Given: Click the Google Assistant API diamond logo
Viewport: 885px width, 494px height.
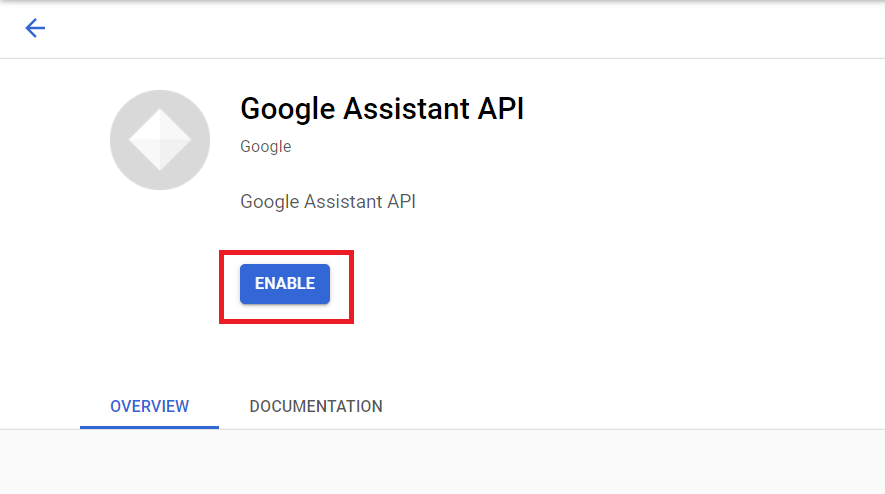Looking at the screenshot, I should click(x=160, y=140).
